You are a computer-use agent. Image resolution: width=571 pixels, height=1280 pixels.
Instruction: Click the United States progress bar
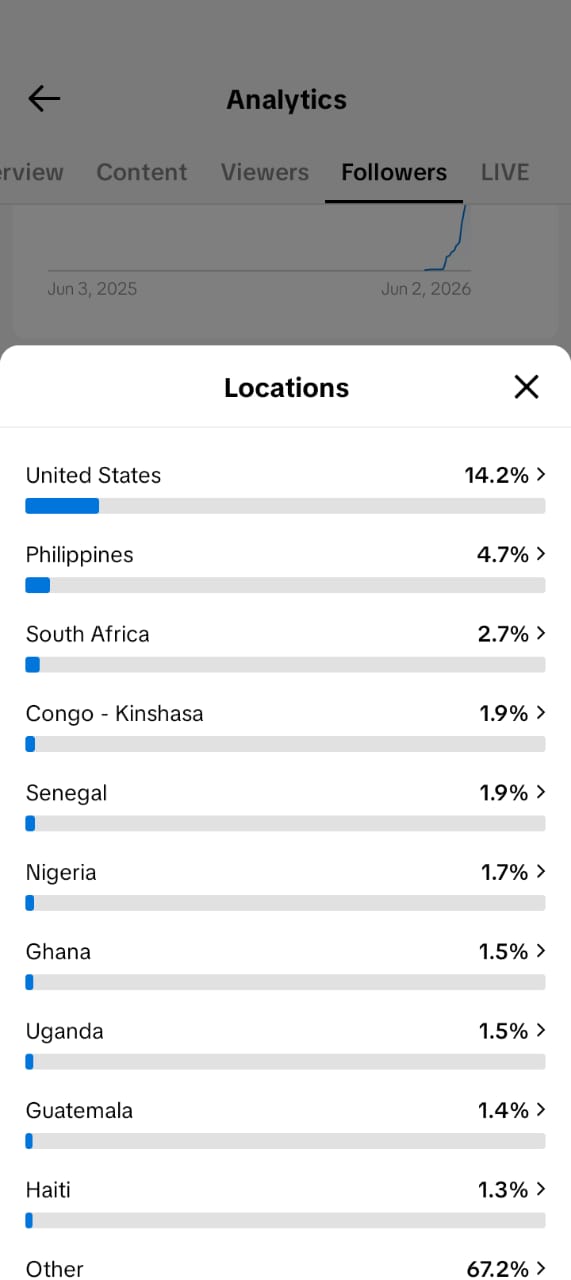coord(285,506)
